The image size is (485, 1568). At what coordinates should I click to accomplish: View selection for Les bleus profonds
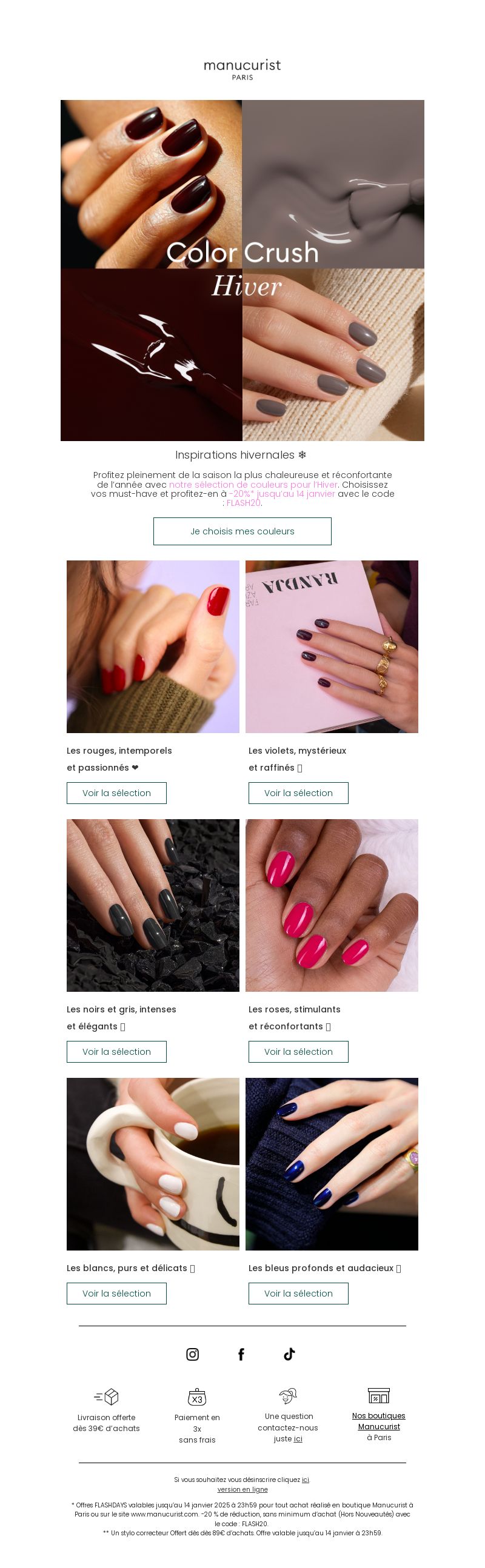click(x=298, y=1294)
